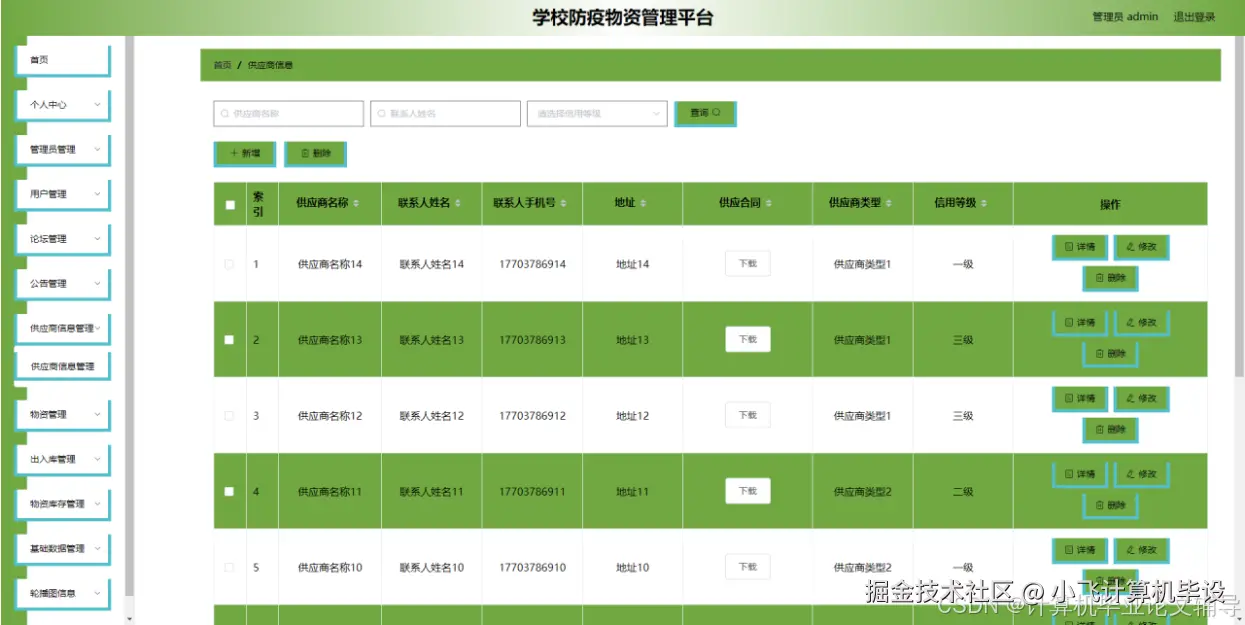The width and height of the screenshot is (1245, 625).
Task: Expand 公告管理 sidebar menu
Action: click(x=62, y=284)
